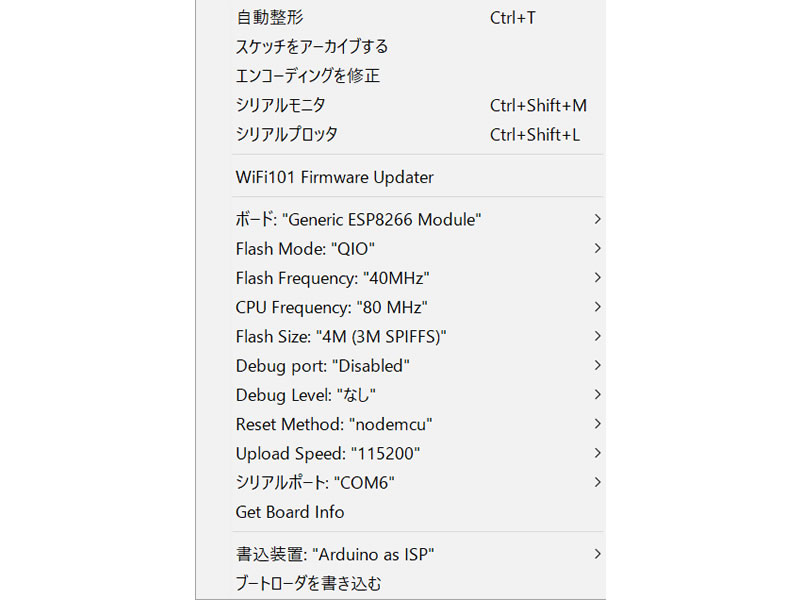The image size is (800, 600).
Task: Expand arrow beside Flash Size 4M
Action: 597,336
